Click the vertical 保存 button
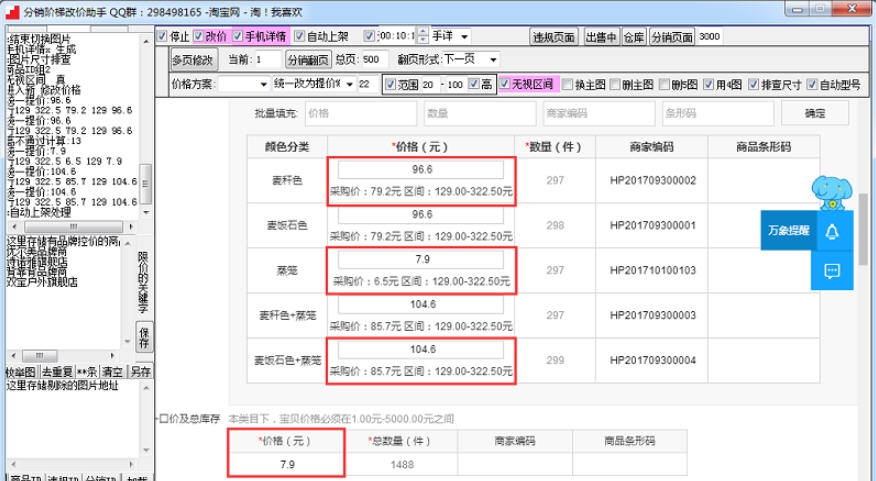Screen dimensions: 876x481 (144, 337)
